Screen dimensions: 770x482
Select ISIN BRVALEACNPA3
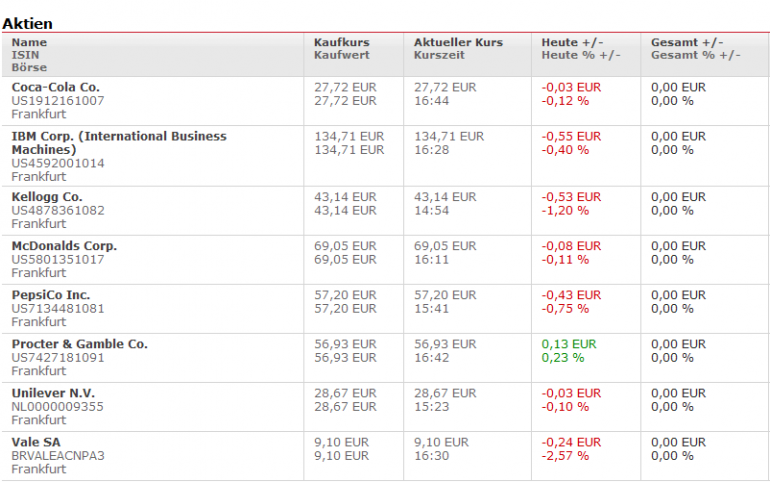[x=58, y=456]
